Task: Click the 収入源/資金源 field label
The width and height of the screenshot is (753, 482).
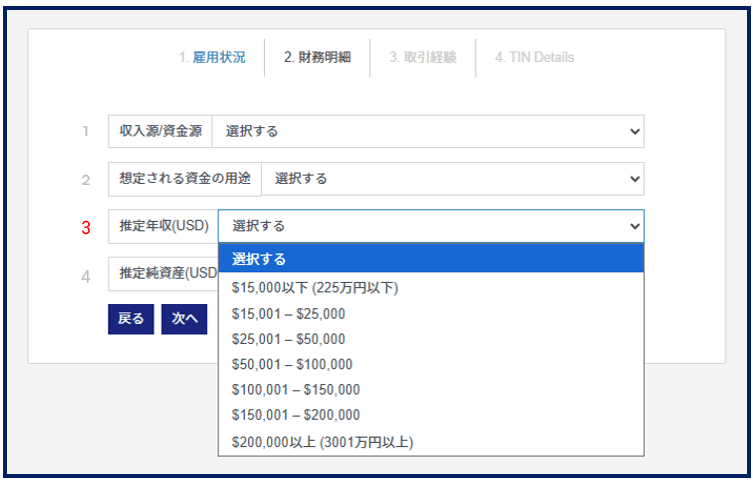Action: click(160, 131)
